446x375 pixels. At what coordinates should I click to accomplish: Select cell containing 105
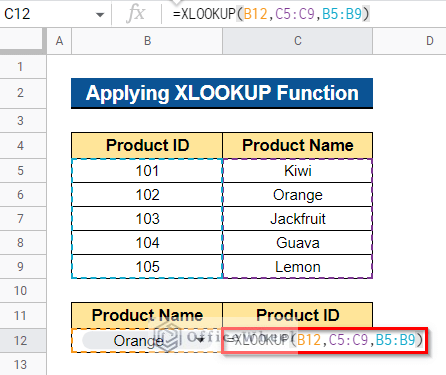[147, 267]
